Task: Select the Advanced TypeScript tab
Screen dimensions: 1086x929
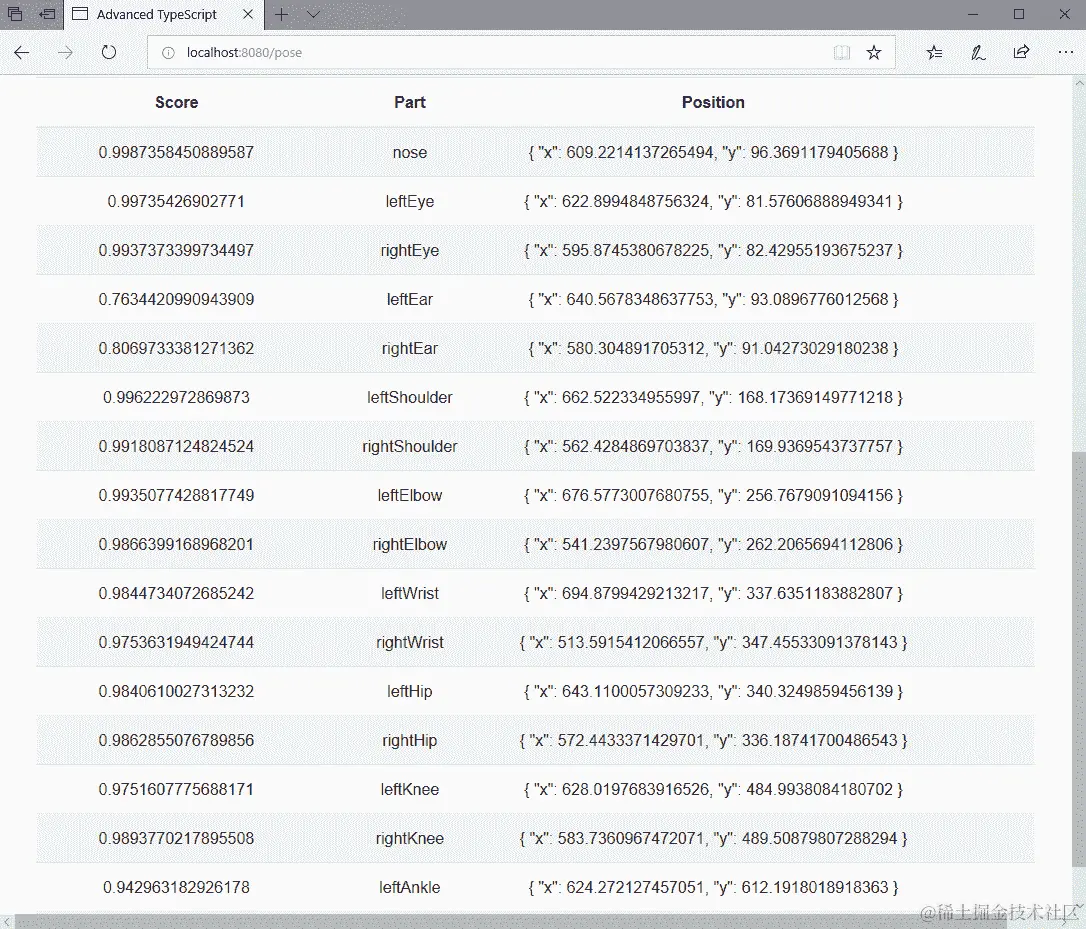Action: (x=163, y=15)
